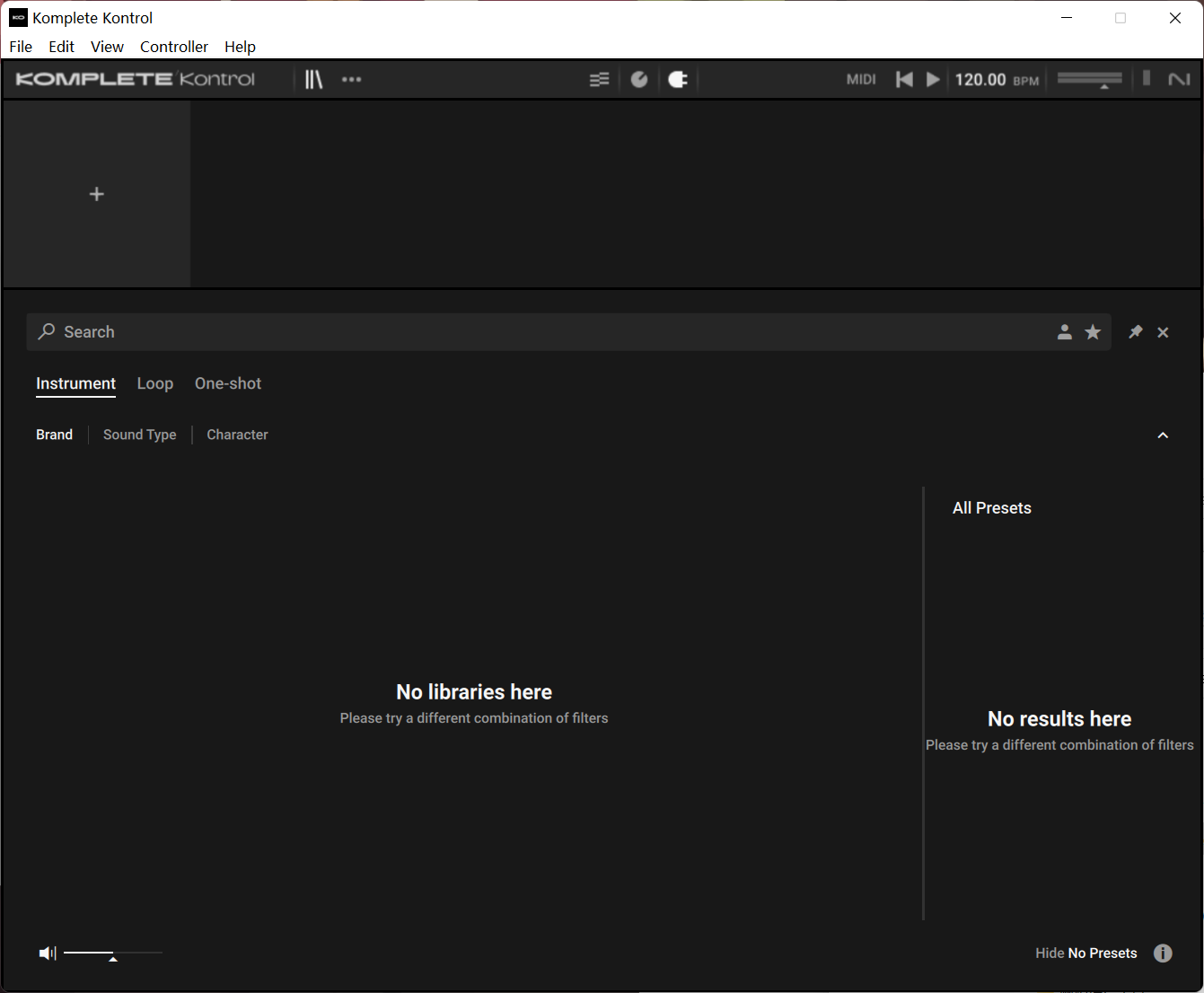This screenshot has height=993, width=1204.
Task: Toggle the prehear speaker icon
Action: click(48, 953)
